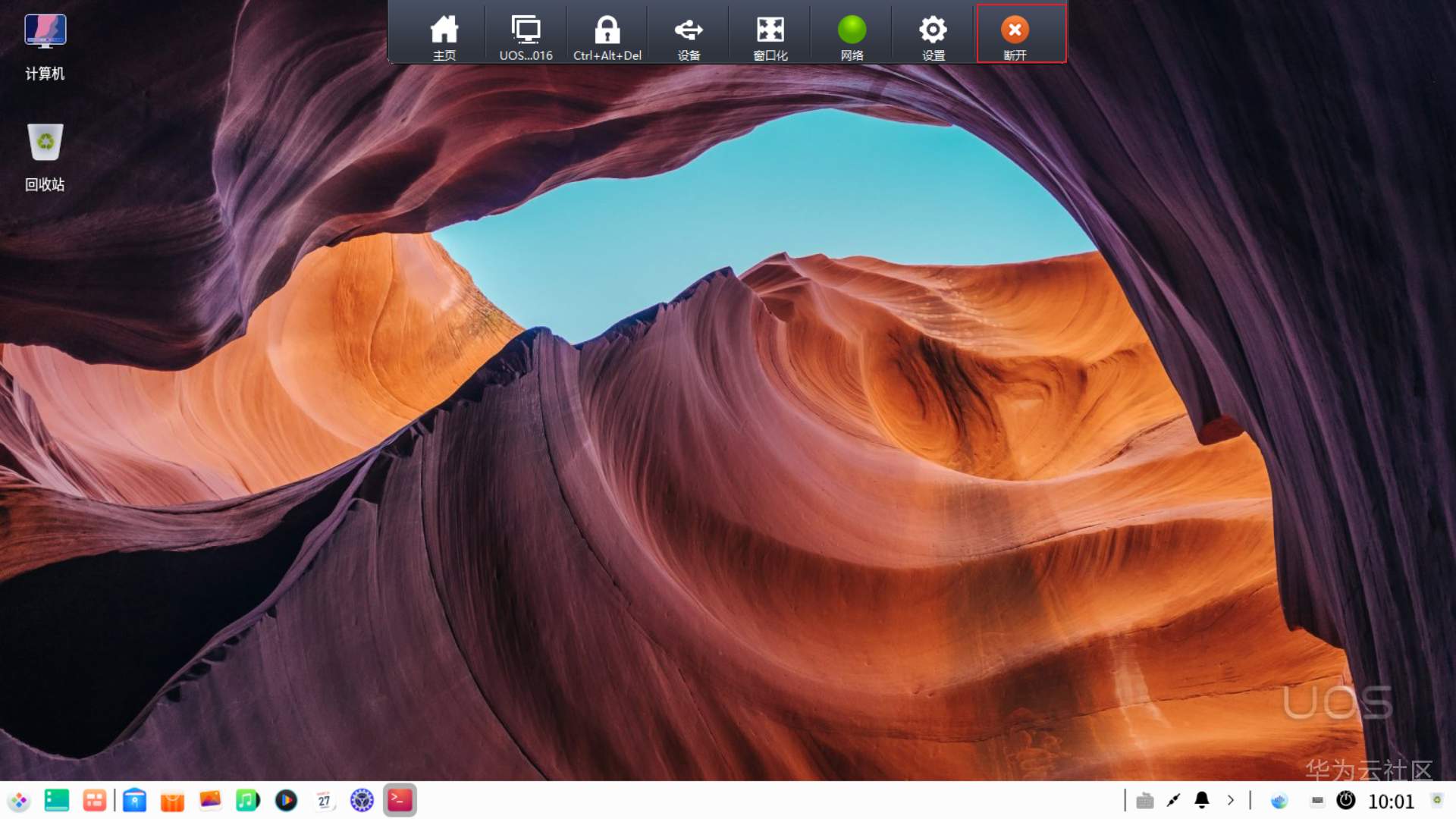Open multitasking view in the dock
The width and height of the screenshot is (1456, 819).
[x=95, y=800]
